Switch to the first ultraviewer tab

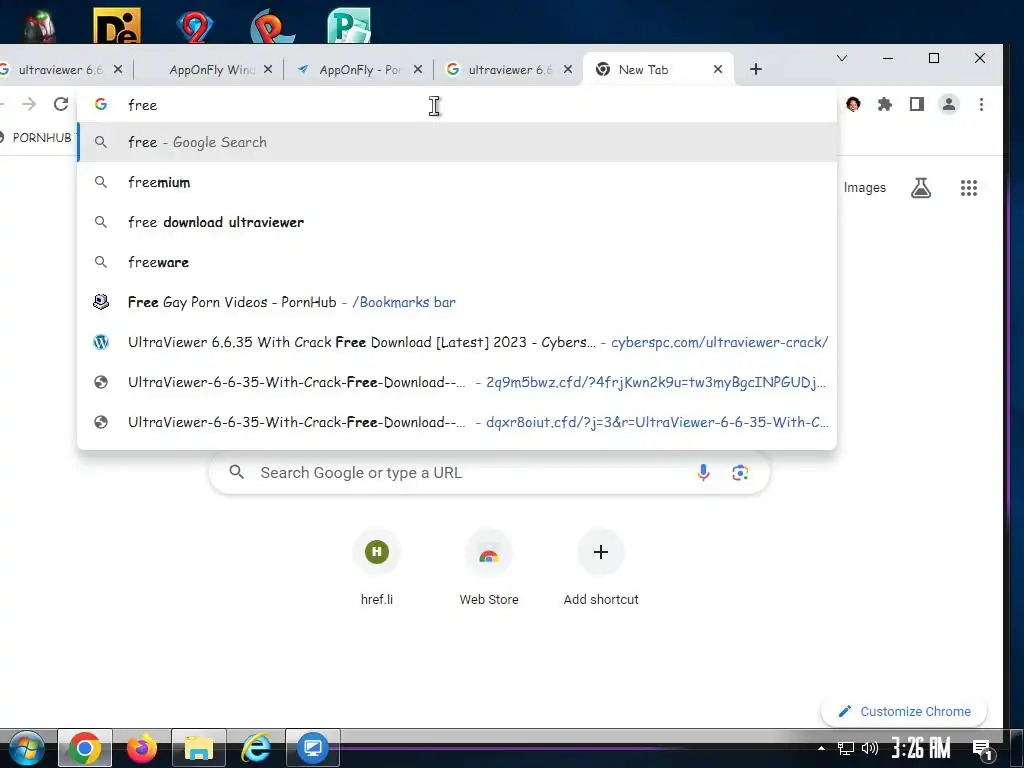click(62, 70)
